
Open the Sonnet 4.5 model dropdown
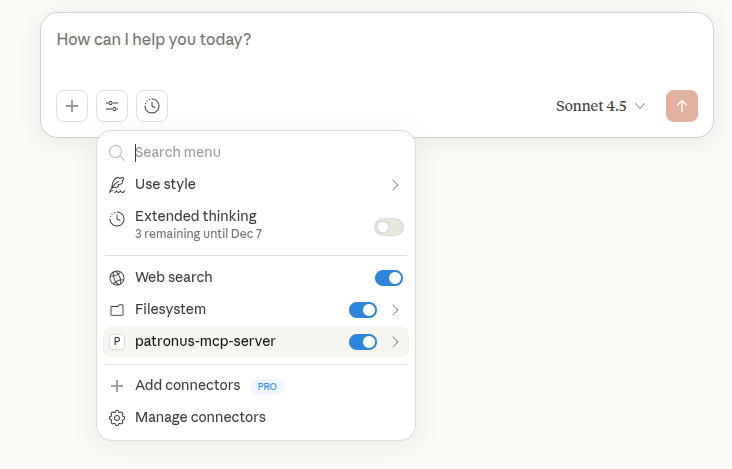pyautogui.click(x=600, y=106)
